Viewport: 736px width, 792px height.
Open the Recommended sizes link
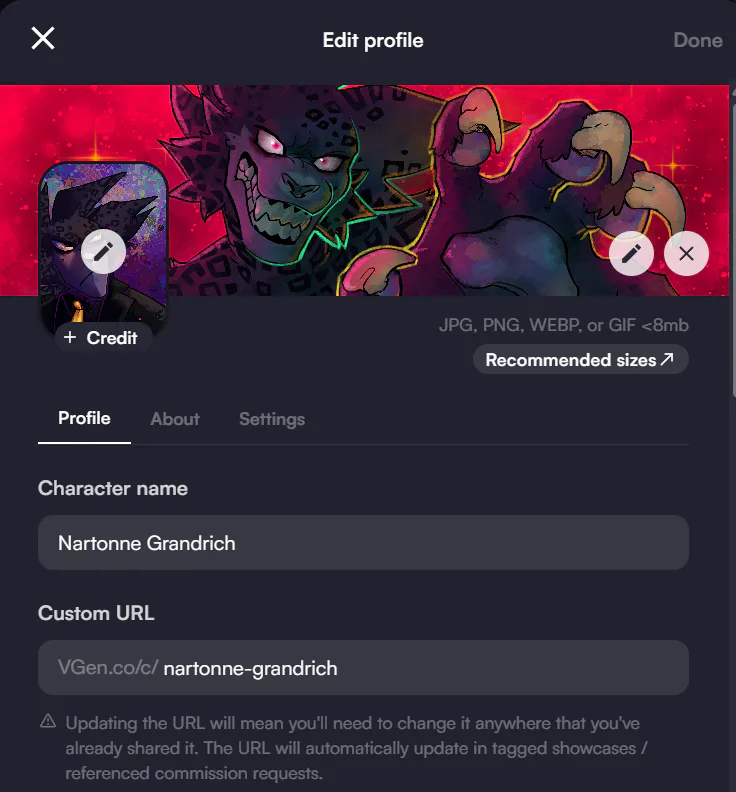[570, 360]
